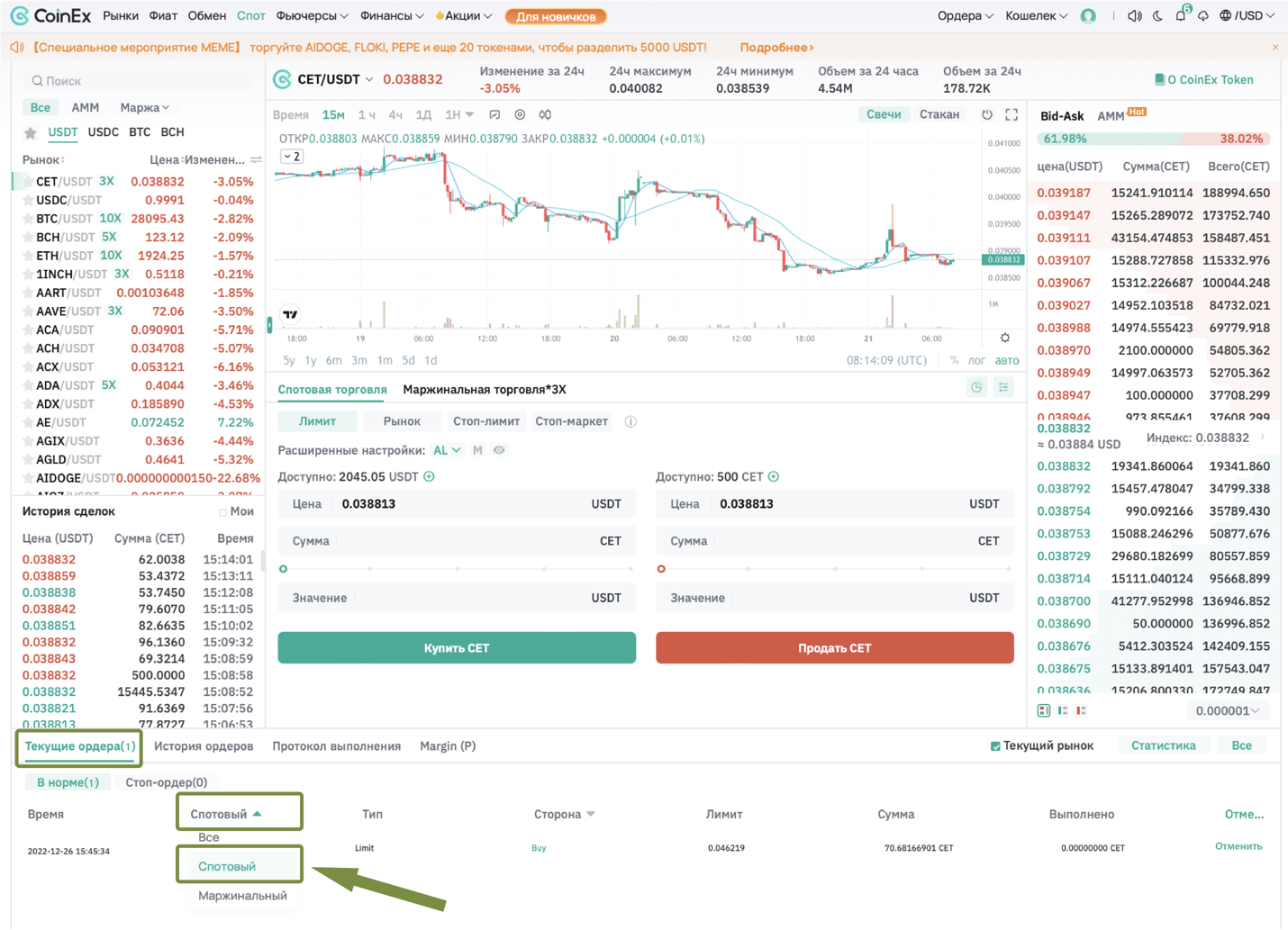
Task: Click the CoinEx logo
Action: tap(50, 16)
